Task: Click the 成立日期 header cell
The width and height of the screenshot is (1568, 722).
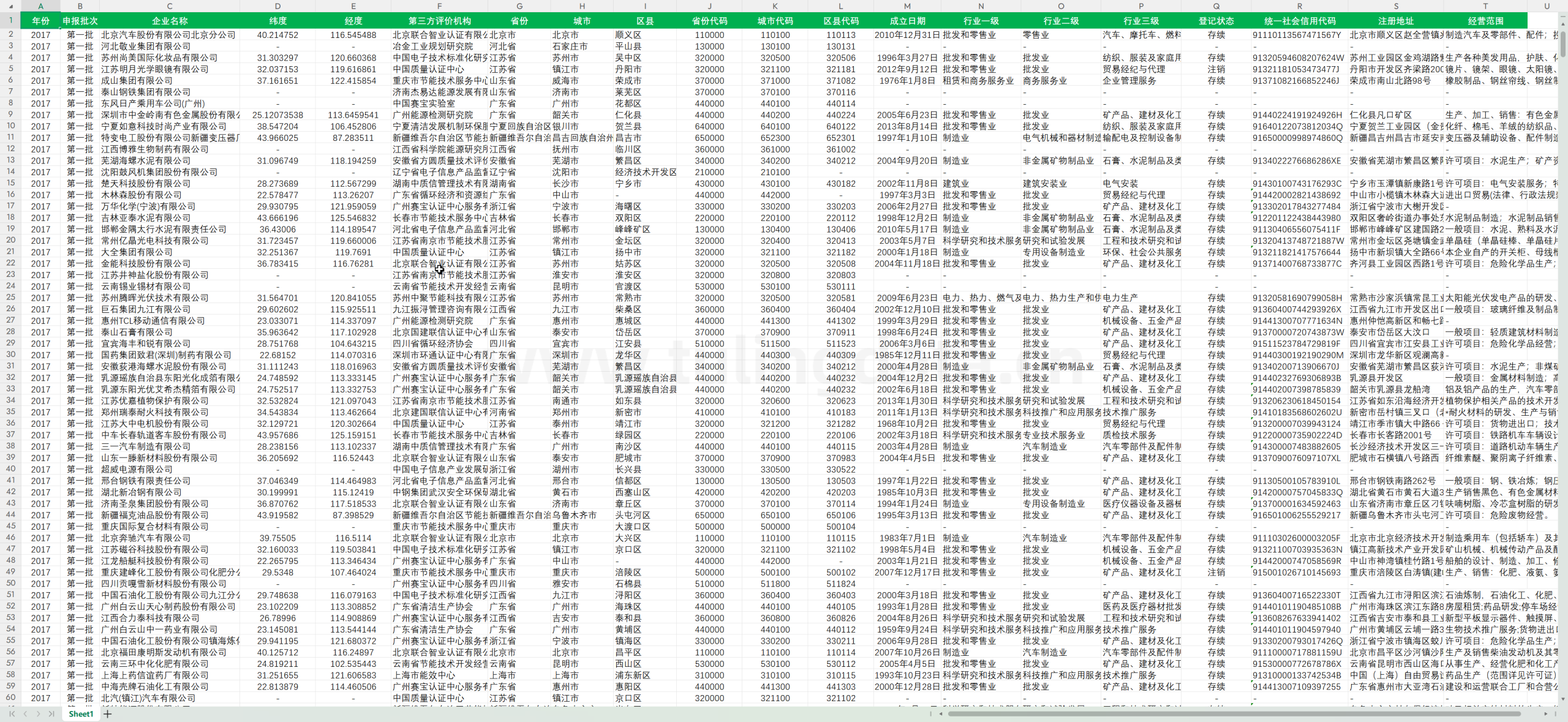Action: [x=907, y=21]
